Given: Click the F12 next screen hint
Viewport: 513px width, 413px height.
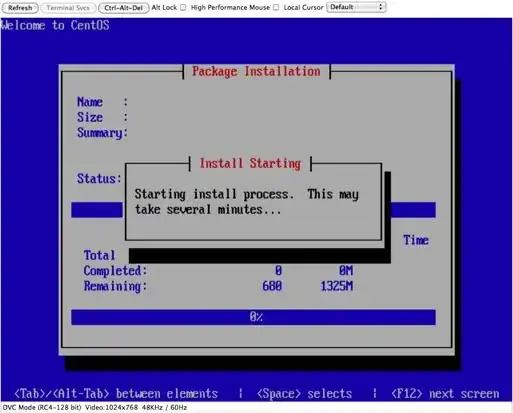Looking at the screenshot, I should click(445, 394).
